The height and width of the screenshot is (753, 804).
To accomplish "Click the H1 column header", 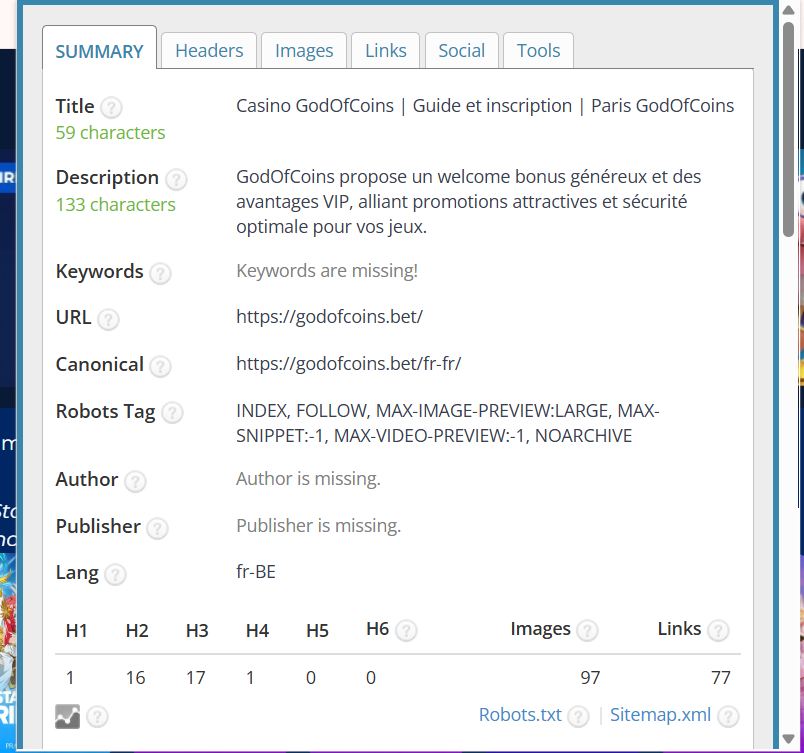I will [76, 630].
